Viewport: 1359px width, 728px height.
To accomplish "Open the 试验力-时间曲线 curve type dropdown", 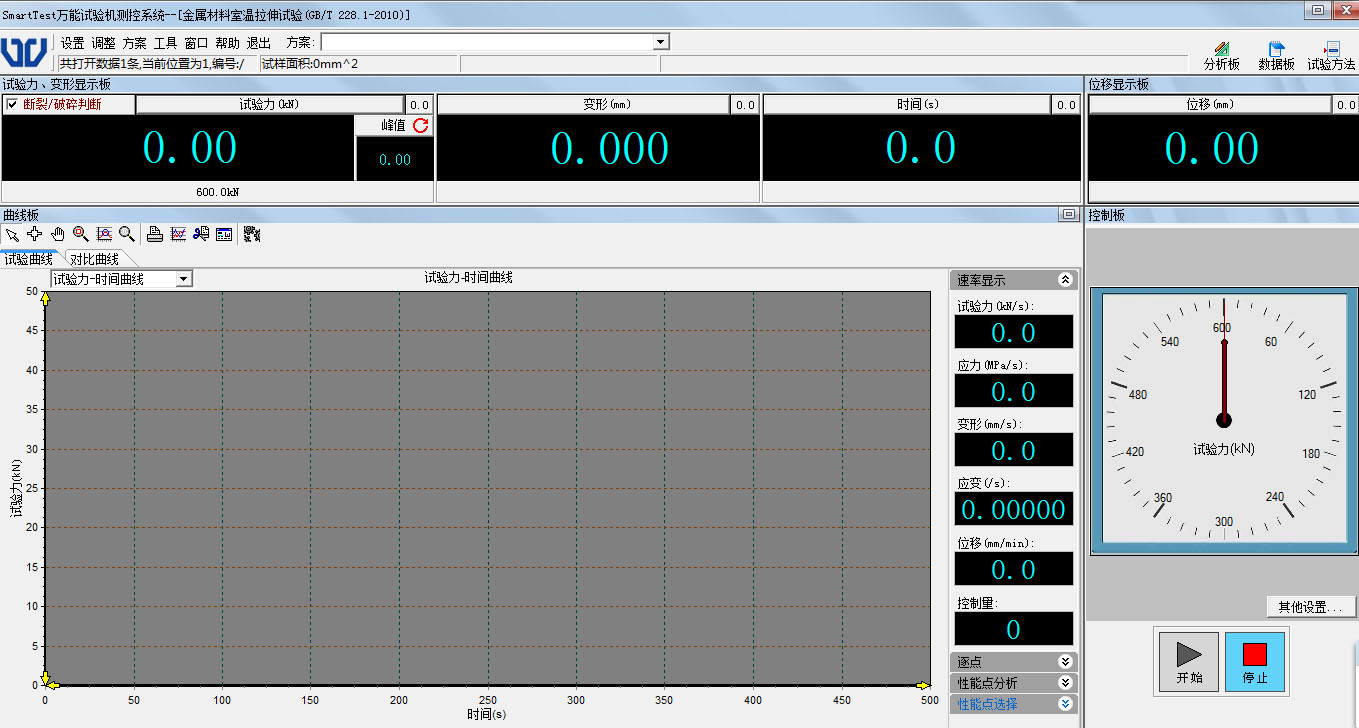I will coord(184,279).
